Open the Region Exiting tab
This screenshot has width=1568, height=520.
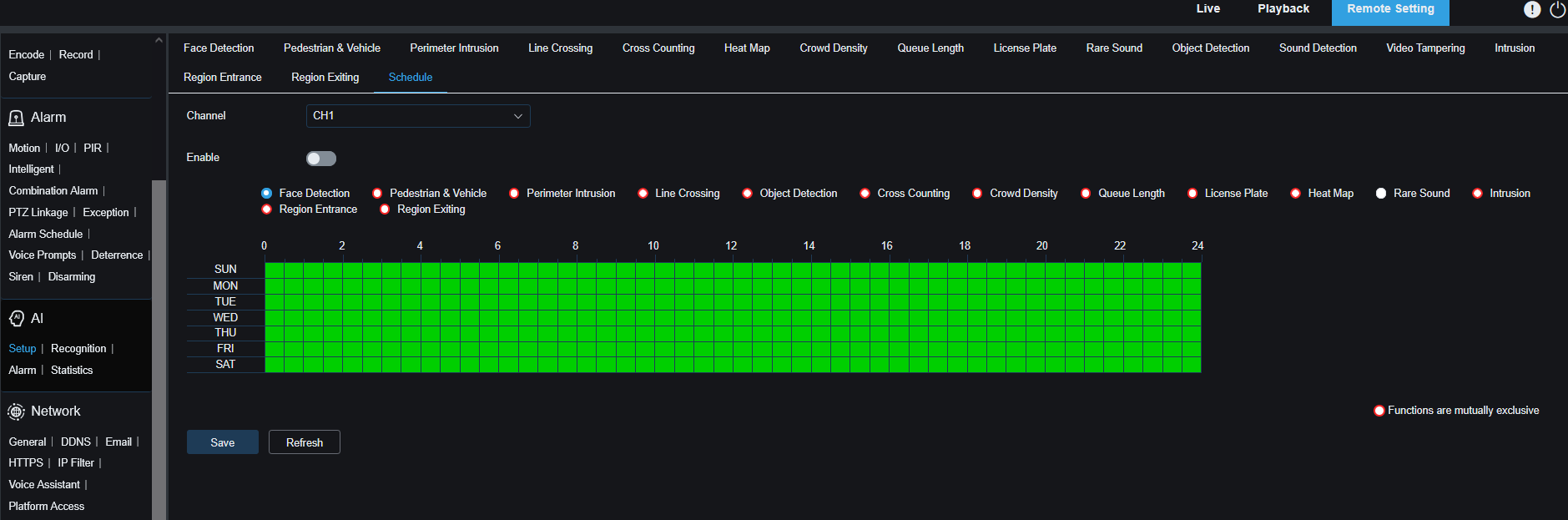coord(325,78)
